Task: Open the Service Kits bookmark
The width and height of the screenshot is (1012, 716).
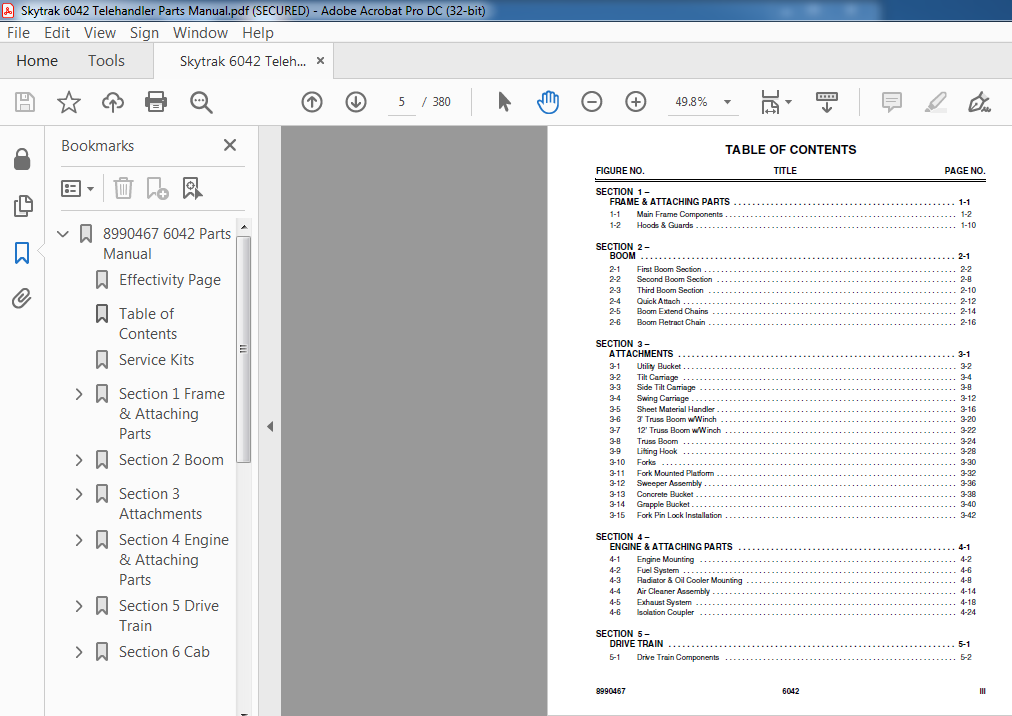Action: (x=156, y=360)
